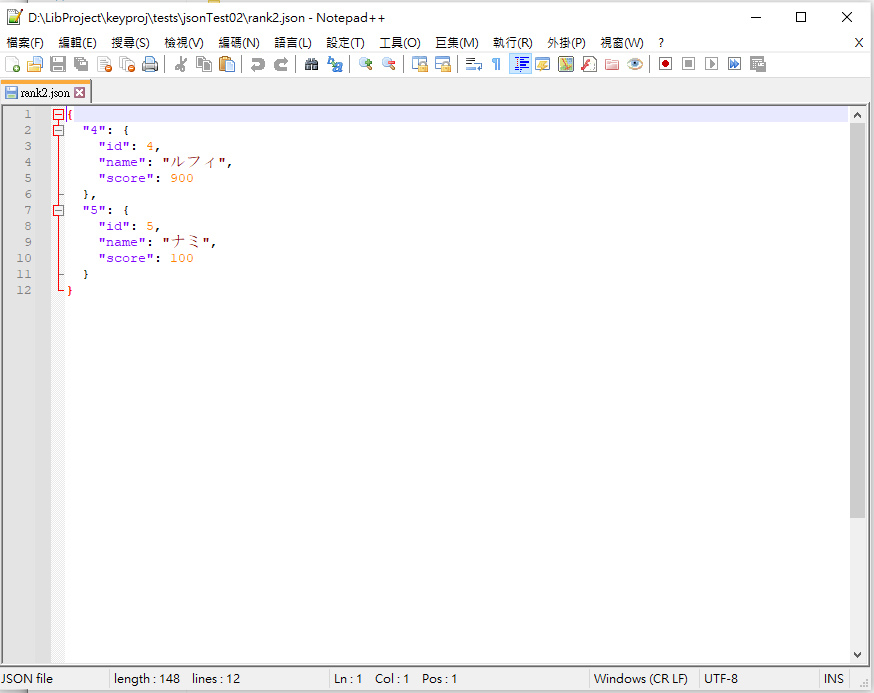Click the Undo arrow icon

coord(257,64)
